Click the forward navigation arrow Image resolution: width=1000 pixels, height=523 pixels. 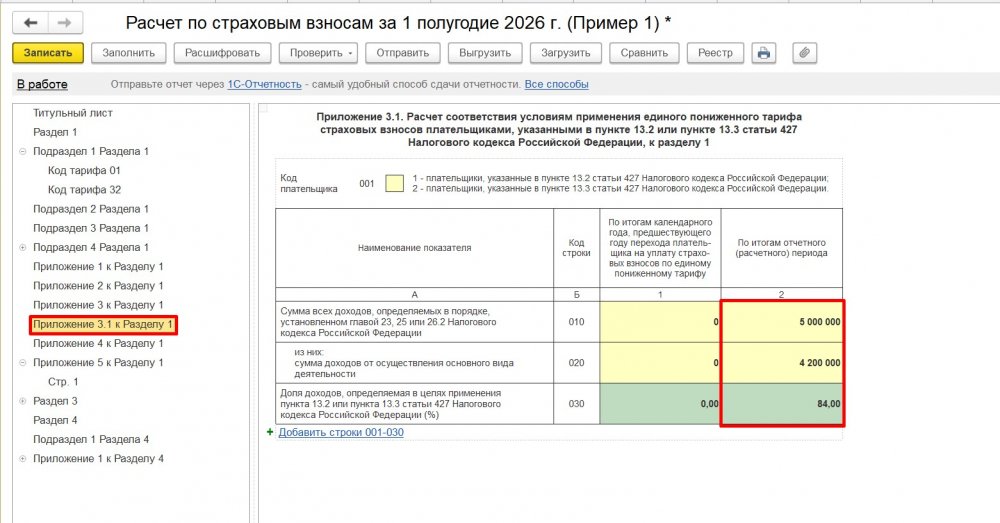(64, 23)
